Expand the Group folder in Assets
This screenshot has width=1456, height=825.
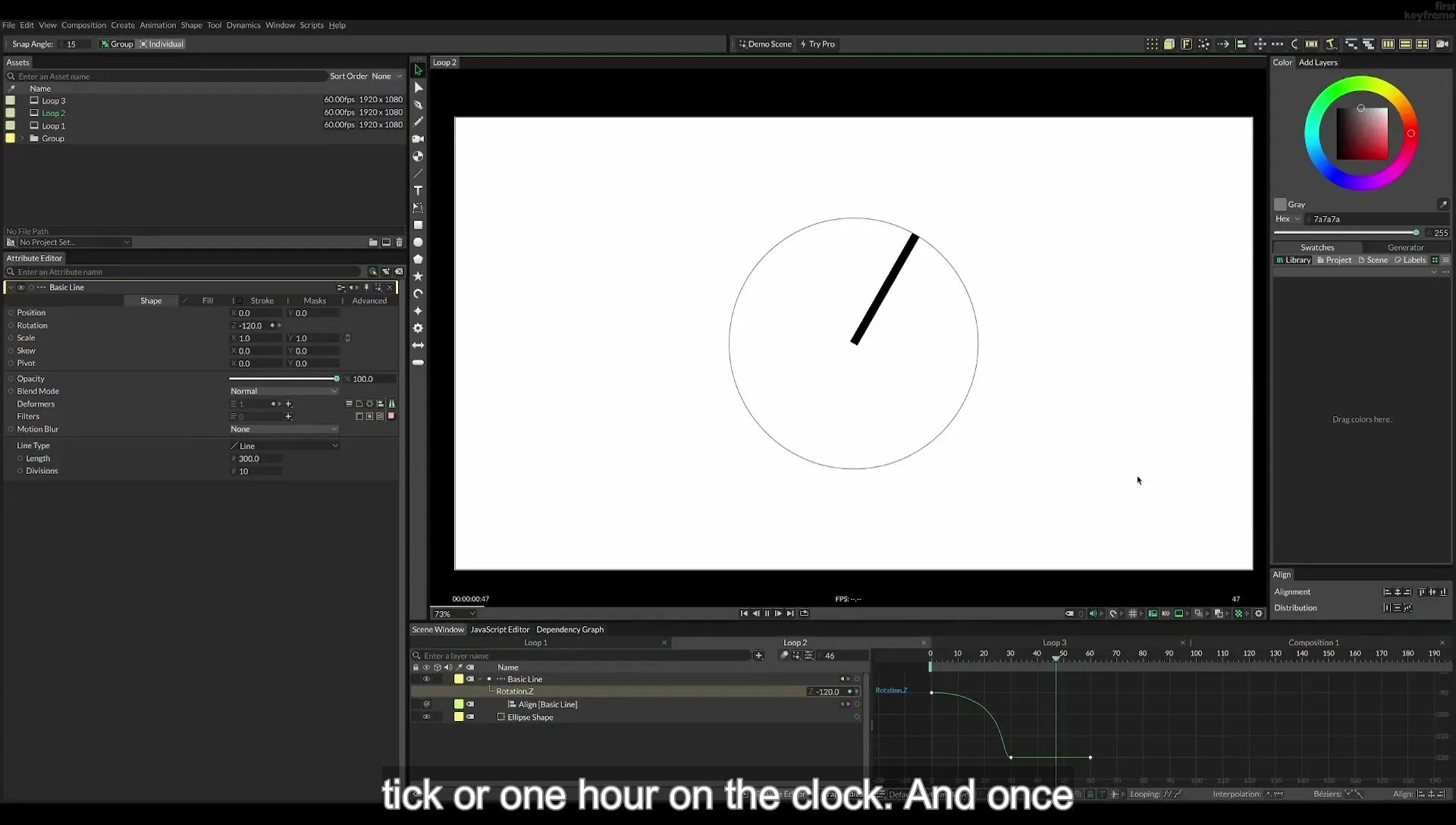point(22,139)
